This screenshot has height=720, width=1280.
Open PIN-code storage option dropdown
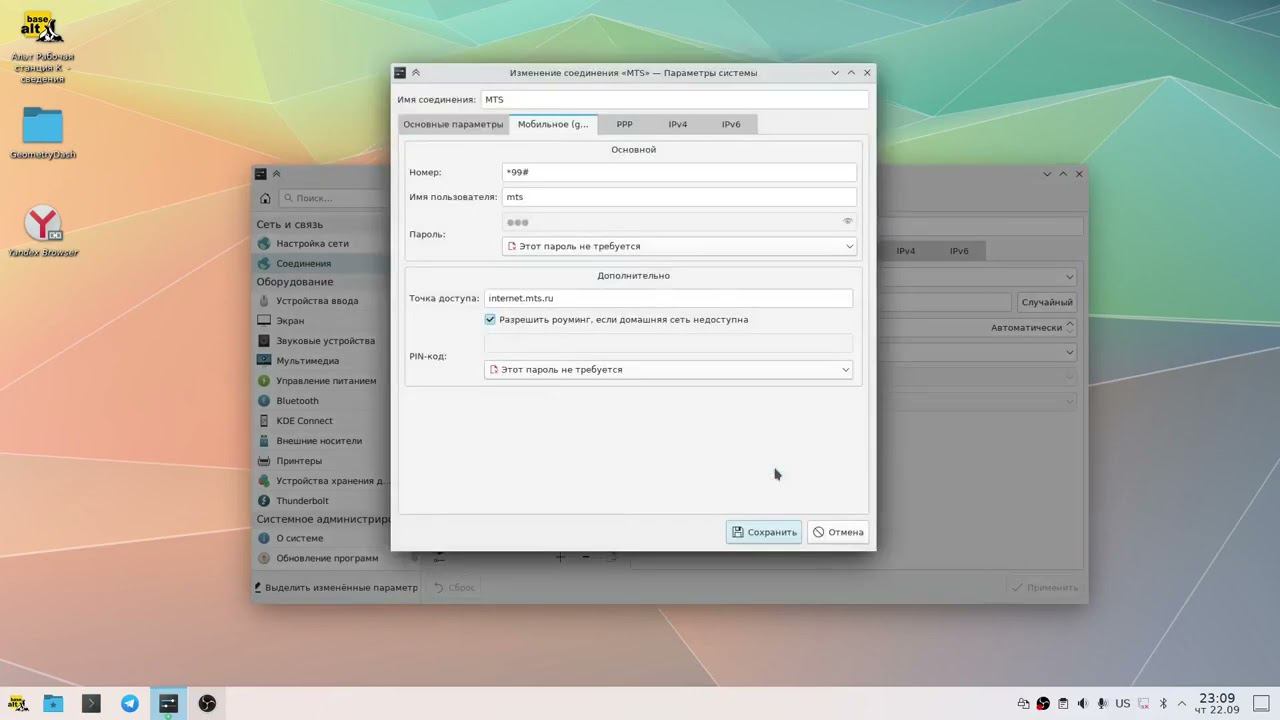668,369
